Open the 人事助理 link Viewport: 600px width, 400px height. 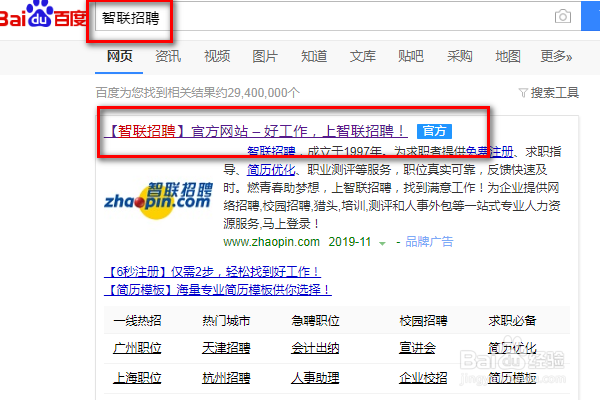[315, 378]
